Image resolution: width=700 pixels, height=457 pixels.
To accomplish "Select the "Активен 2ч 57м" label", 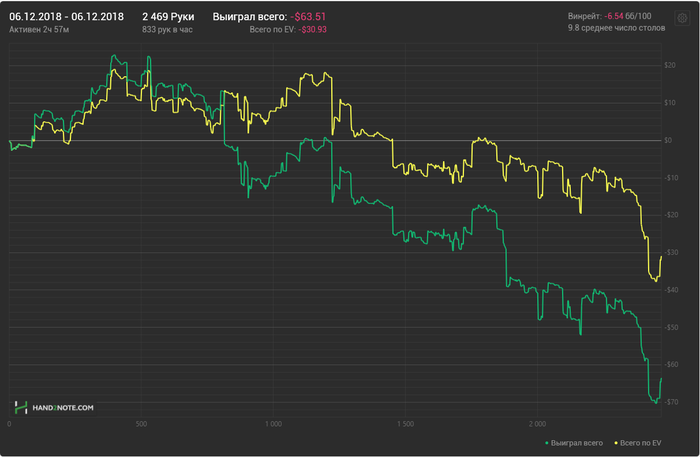I will click(39, 29).
